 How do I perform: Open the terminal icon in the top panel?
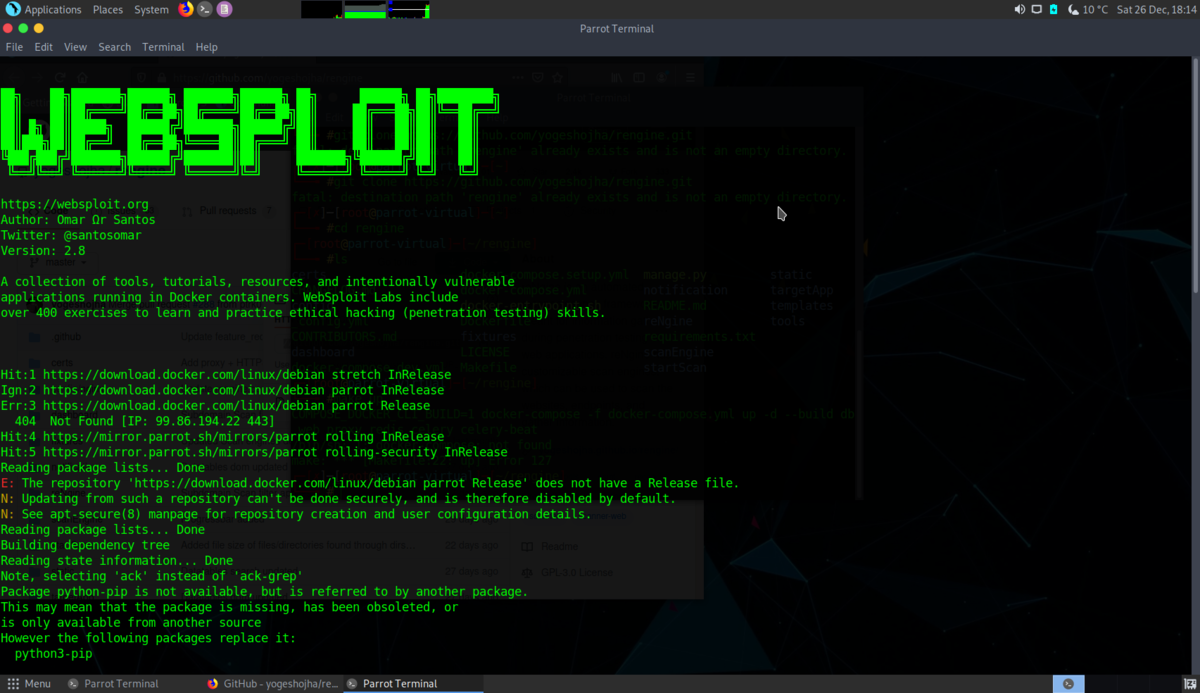[x=203, y=9]
